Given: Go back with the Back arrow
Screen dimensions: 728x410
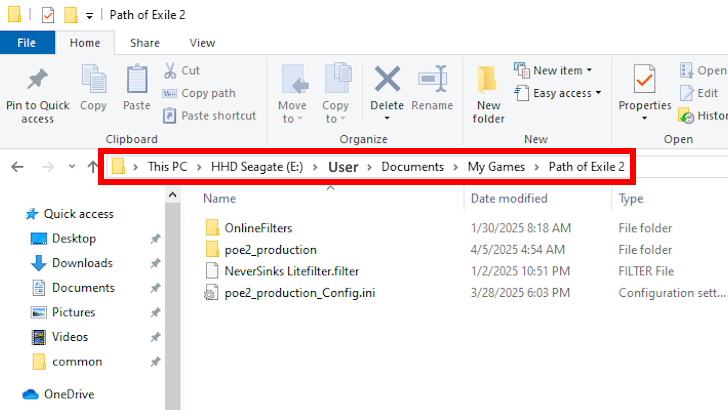Looking at the screenshot, I should (18, 167).
